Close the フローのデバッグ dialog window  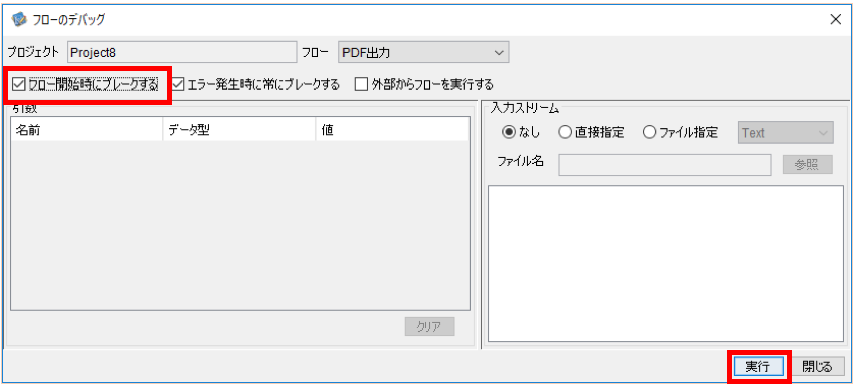coord(835,20)
